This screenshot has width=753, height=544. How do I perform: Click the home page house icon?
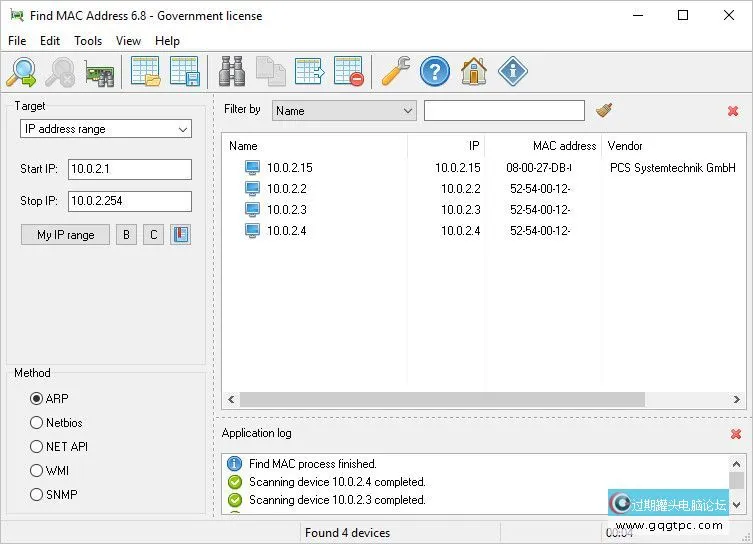pyautogui.click(x=474, y=72)
